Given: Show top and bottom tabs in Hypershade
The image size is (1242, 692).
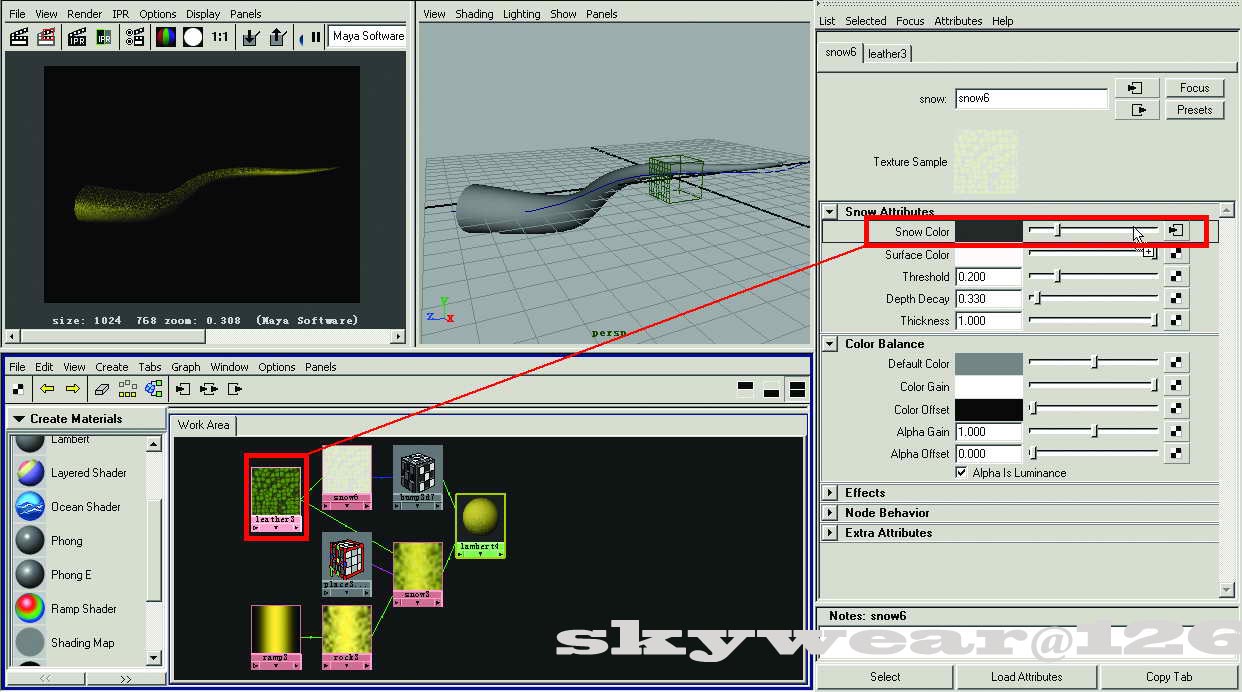Looking at the screenshot, I should pyautogui.click(x=797, y=388).
